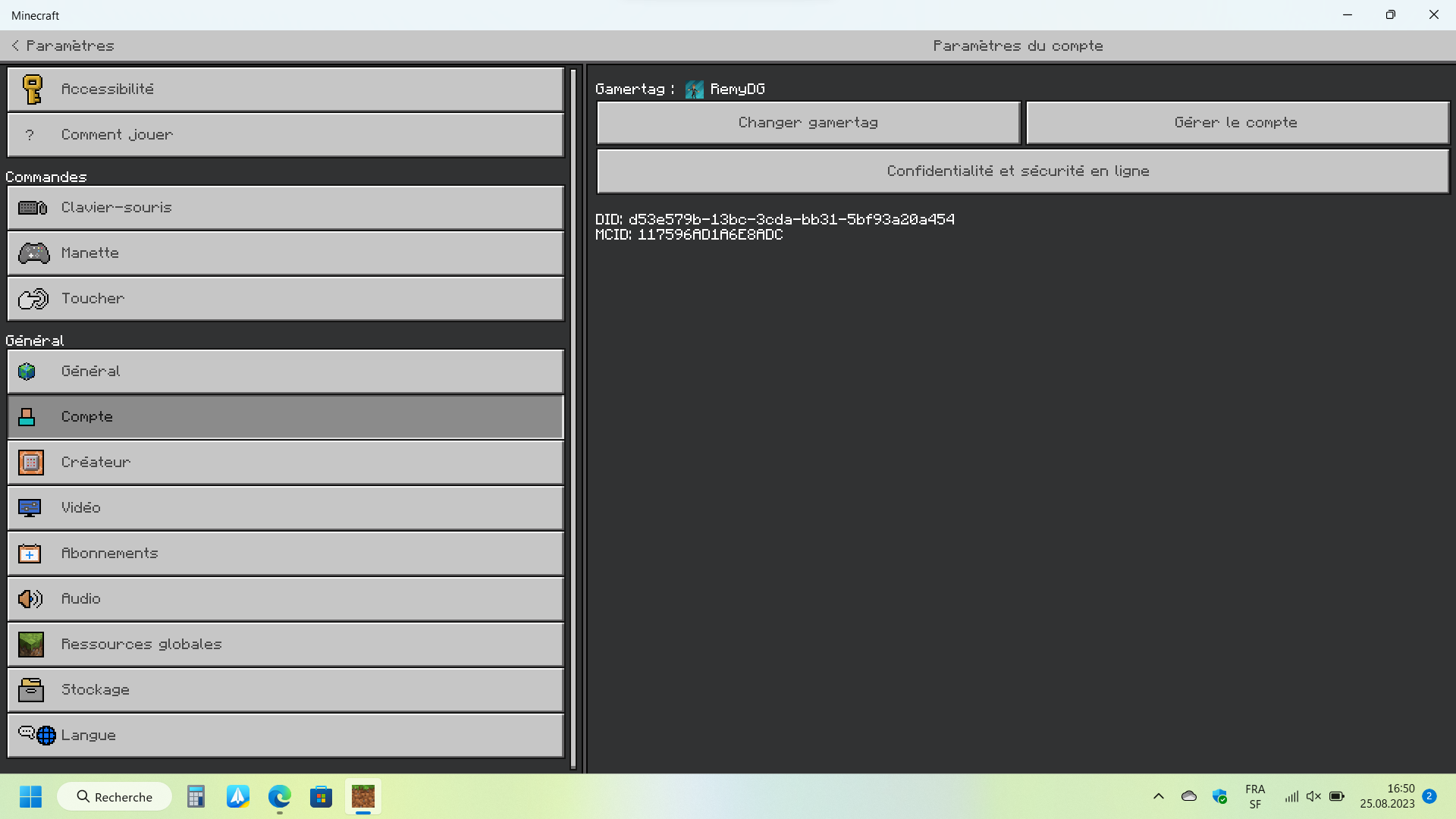Click the command block icon for Créateur
Image resolution: width=1456 pixels, height=819 pixels.
tap(31, 463)
